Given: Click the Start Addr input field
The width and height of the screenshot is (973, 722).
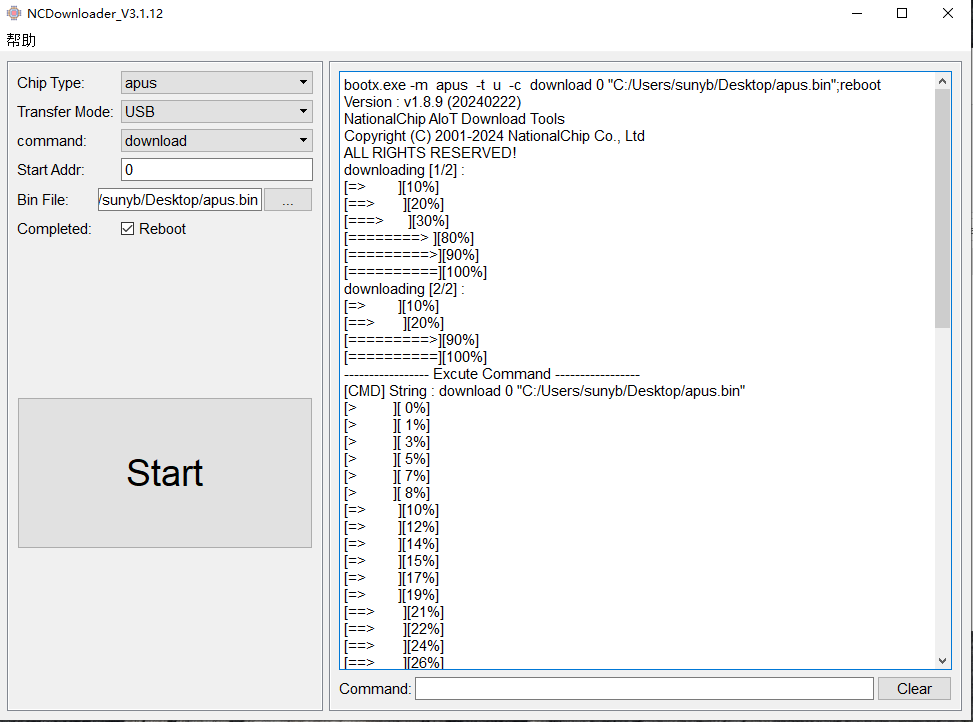Looking at the screenshot, I should pos(216,170).
